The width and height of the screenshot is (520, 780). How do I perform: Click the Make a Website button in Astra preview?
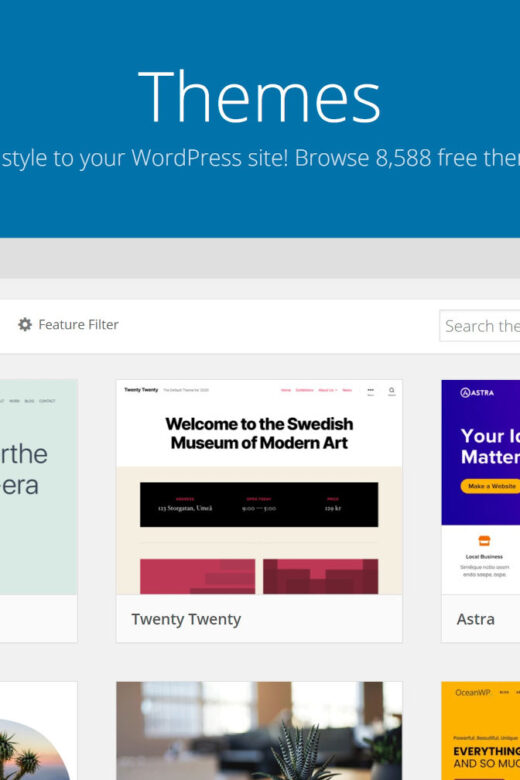[x=491, y=486]
